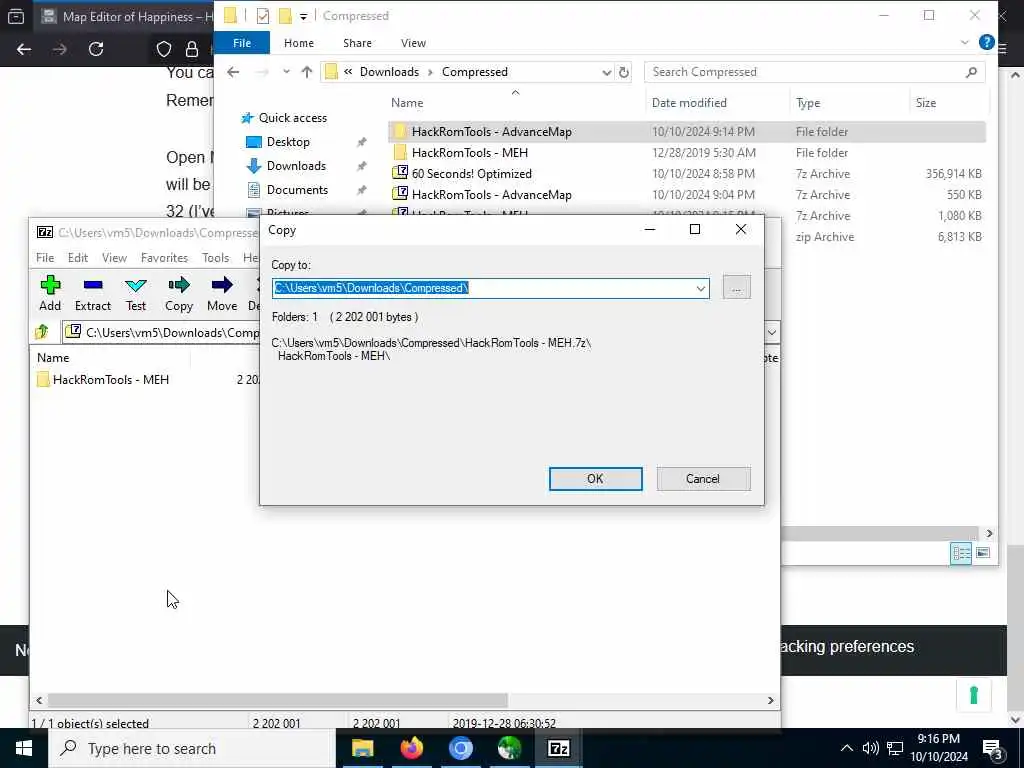Open Chromium browser from taskbar
This screenshot has width=1024, height=768.
click(460, 748)
